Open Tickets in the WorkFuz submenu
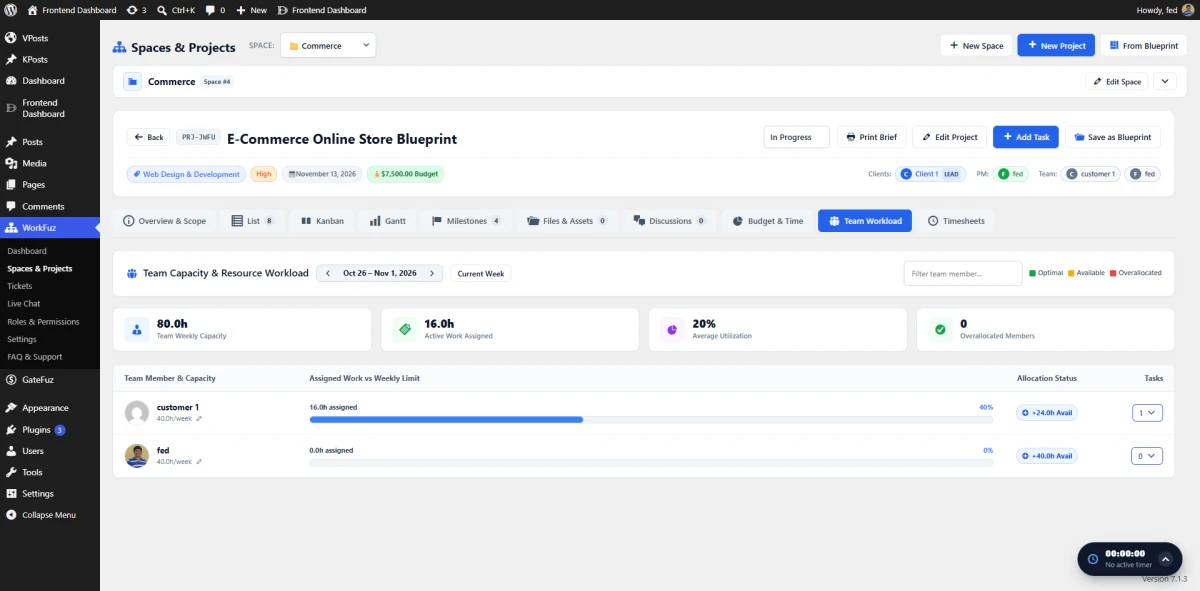 [20, 286]
